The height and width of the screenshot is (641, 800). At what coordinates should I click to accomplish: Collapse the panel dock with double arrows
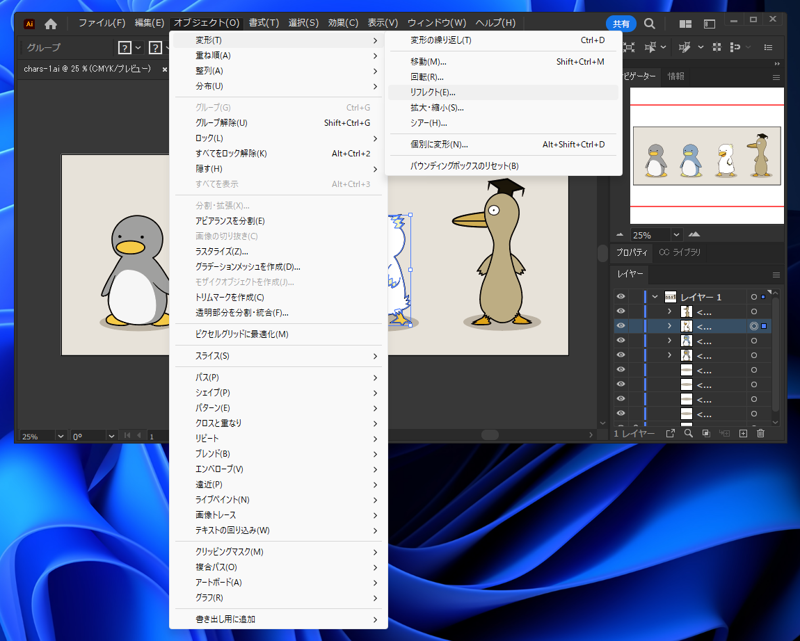pos(777,64)
